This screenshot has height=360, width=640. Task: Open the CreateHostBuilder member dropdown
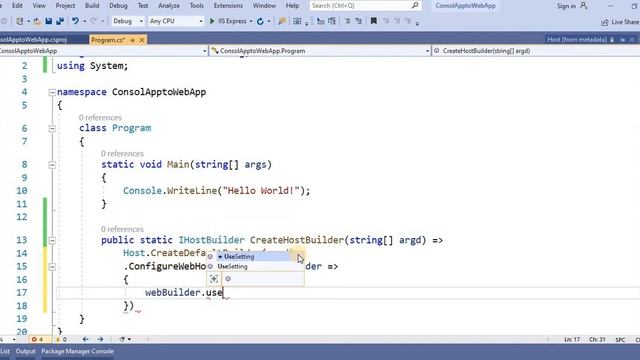[536, 51]
